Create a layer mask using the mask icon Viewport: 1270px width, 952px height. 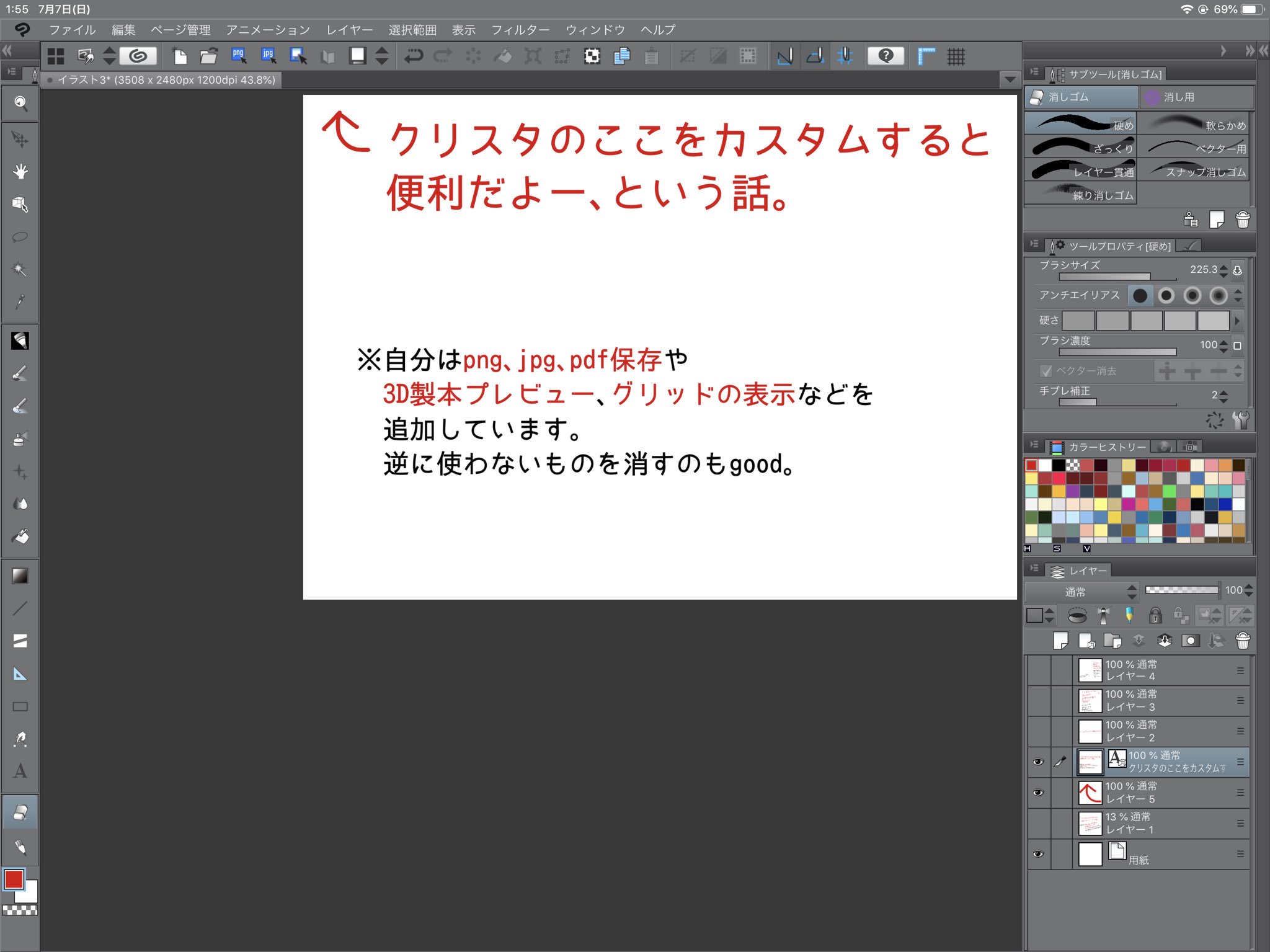[x=1191, y=641]
